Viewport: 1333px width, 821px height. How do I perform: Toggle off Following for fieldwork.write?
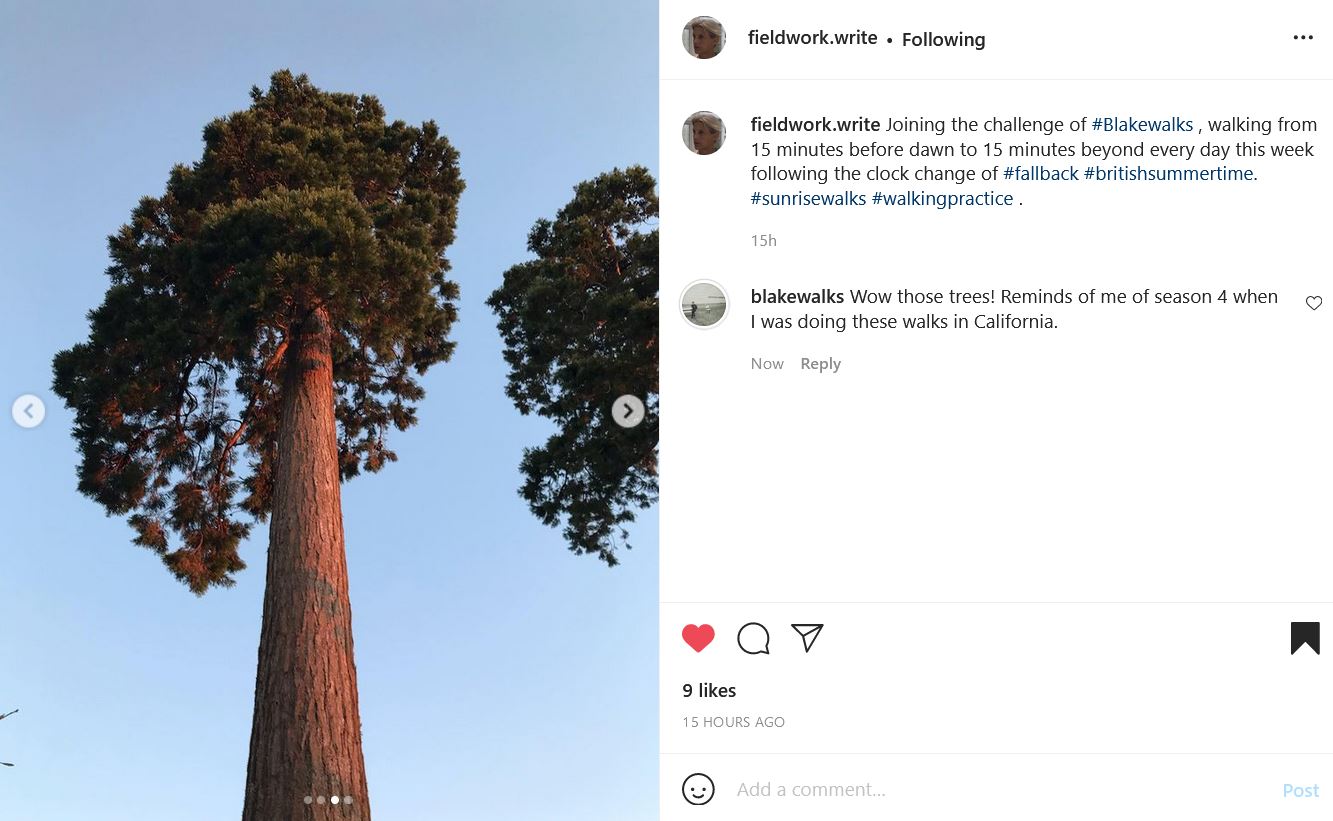[943, 40]
